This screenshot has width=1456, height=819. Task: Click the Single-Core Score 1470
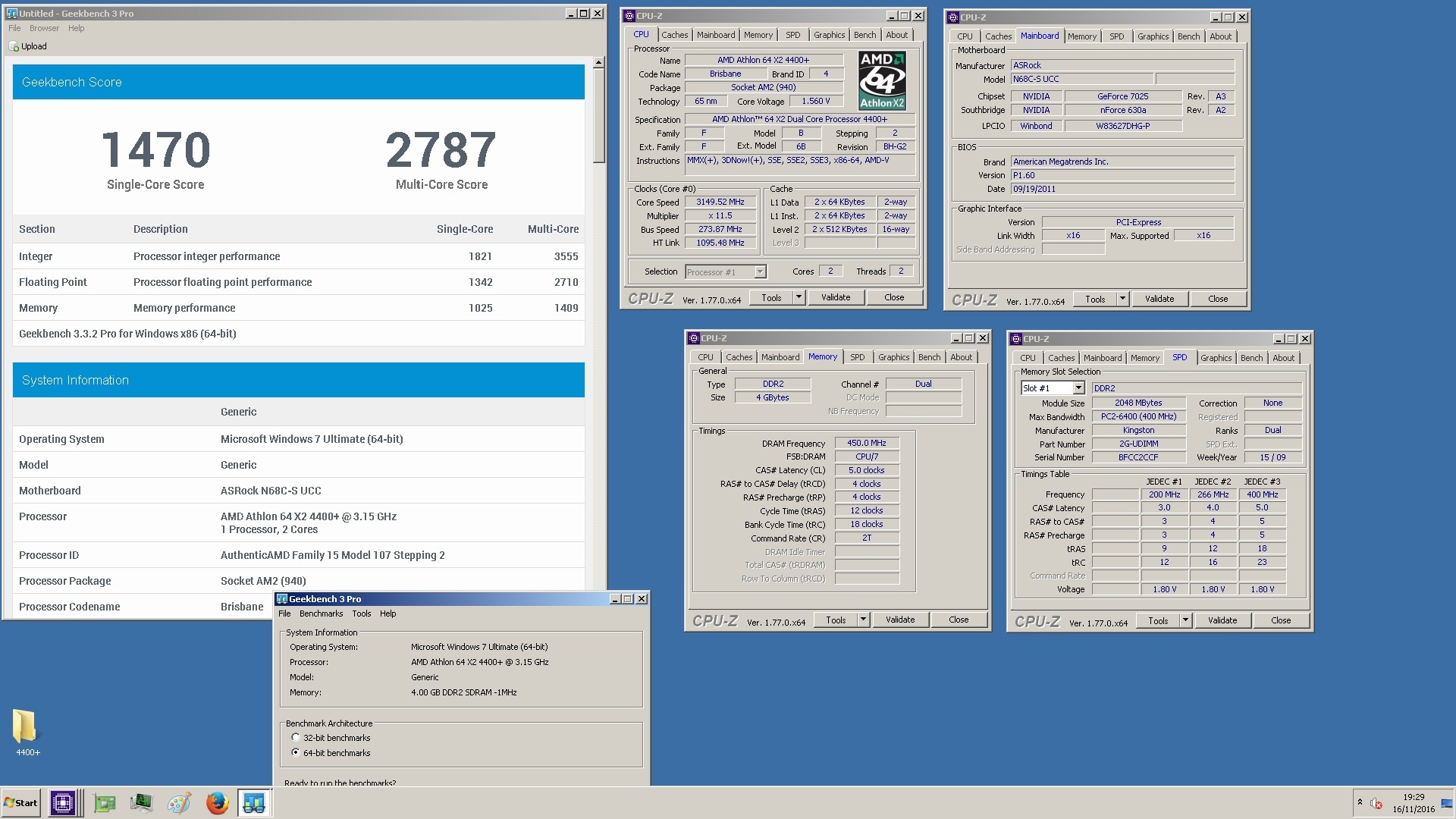pyautogui.click(x=155, y=149)
